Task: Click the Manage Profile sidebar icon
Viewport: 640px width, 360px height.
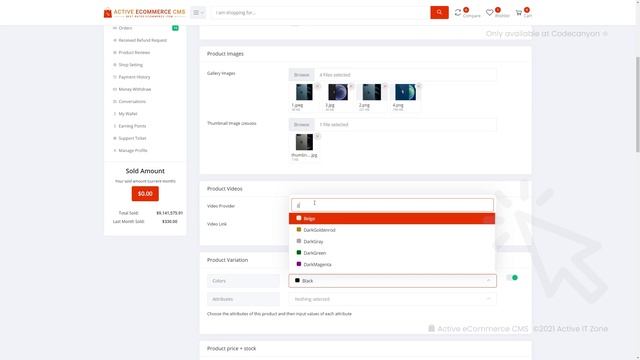Action: click(x=115, y=151)
